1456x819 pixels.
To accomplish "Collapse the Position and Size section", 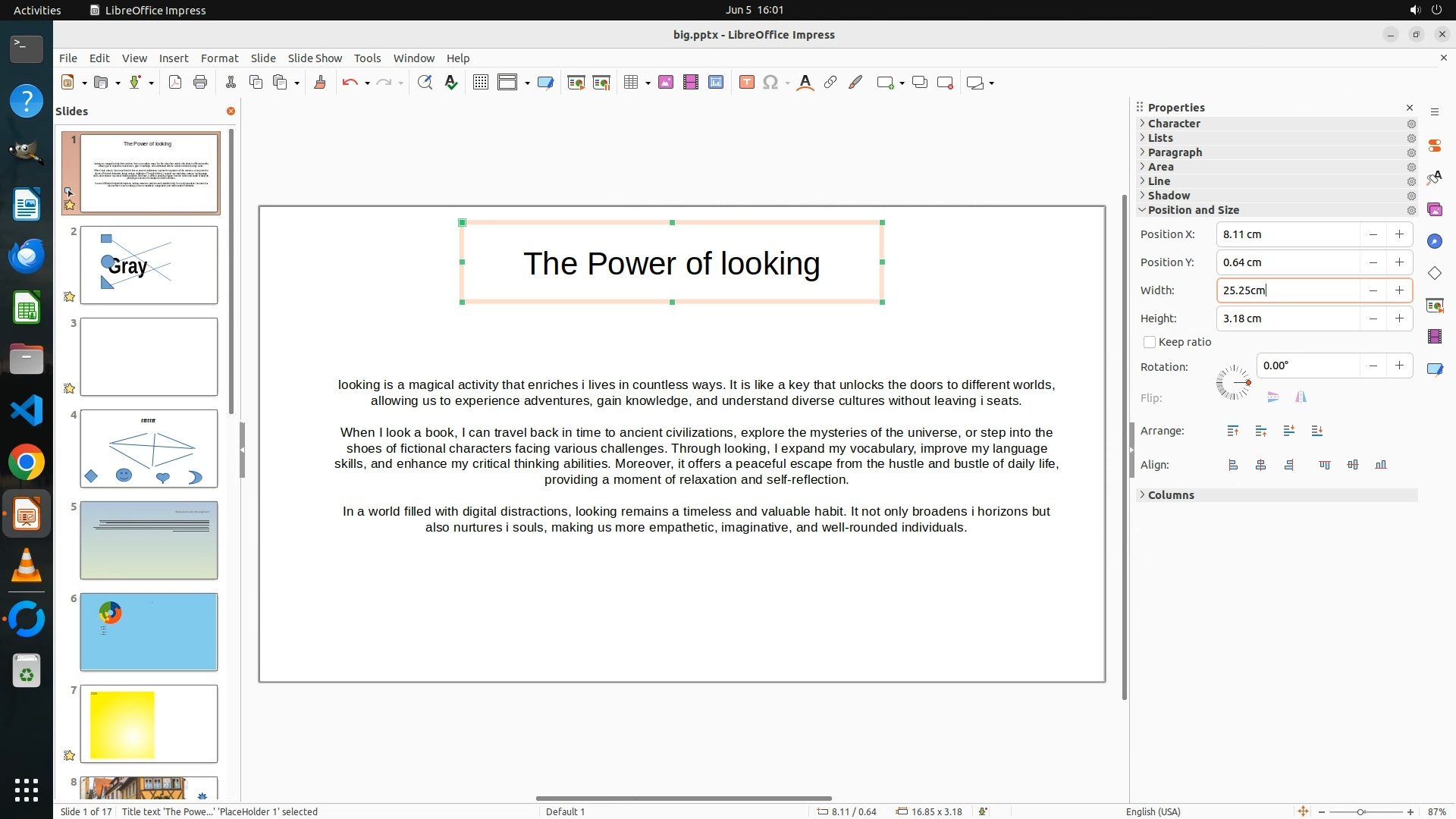I will [1193, 210].
